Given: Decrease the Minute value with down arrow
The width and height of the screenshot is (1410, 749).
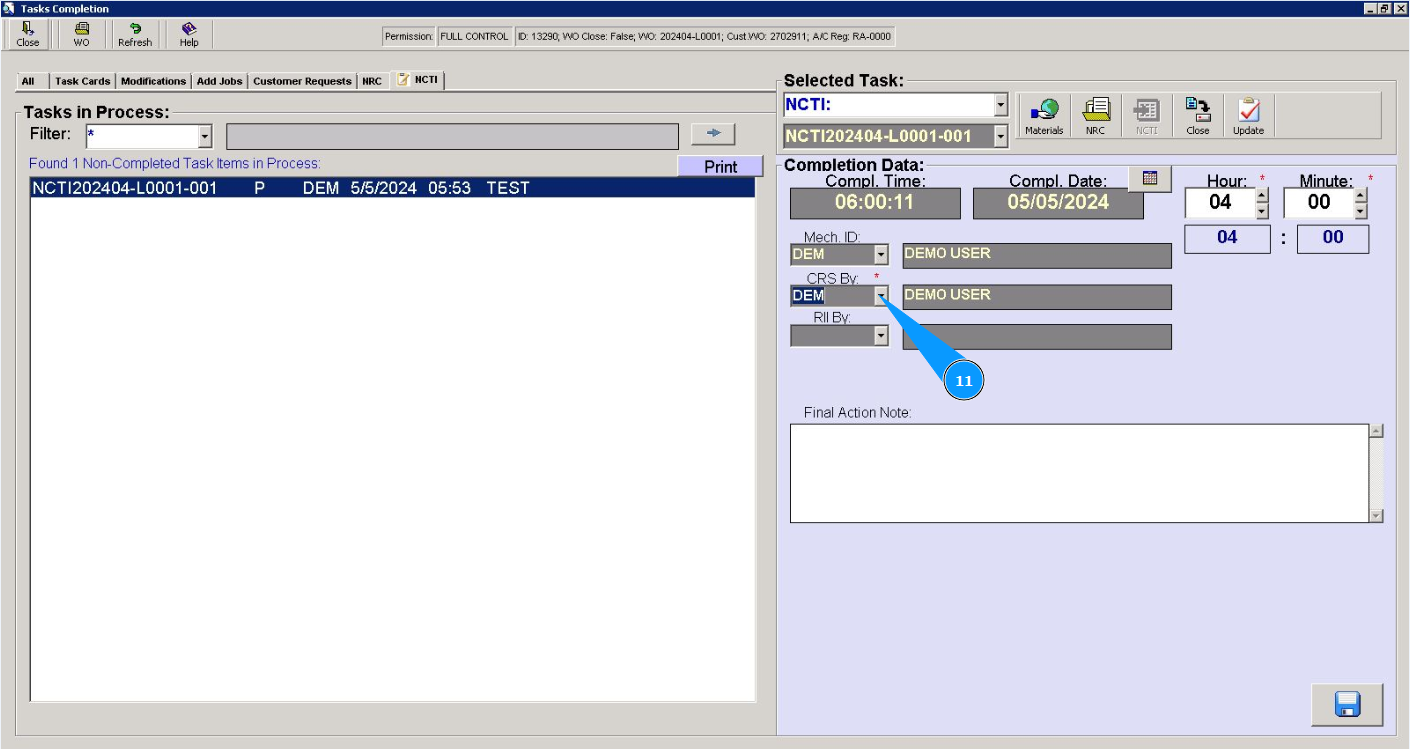Looking at the screenshot, I should tap(1360, 211).
